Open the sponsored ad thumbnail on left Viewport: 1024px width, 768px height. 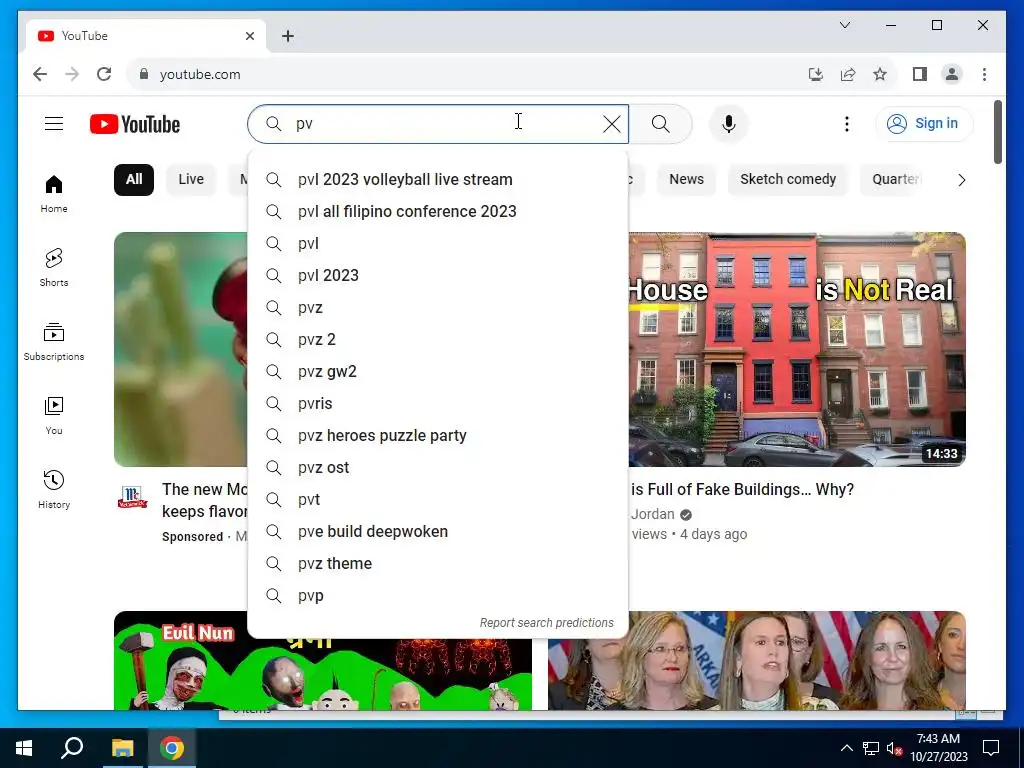point(181,349)
